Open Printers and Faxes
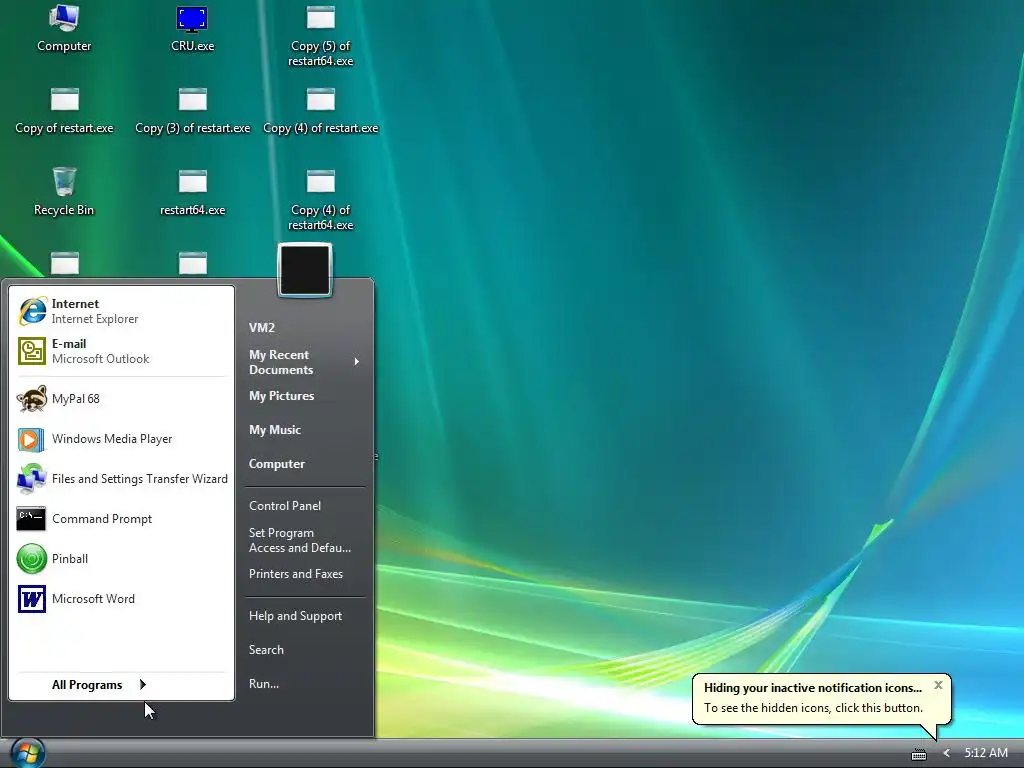Screen dimensions: 1024x768 (x=305, y=574)
